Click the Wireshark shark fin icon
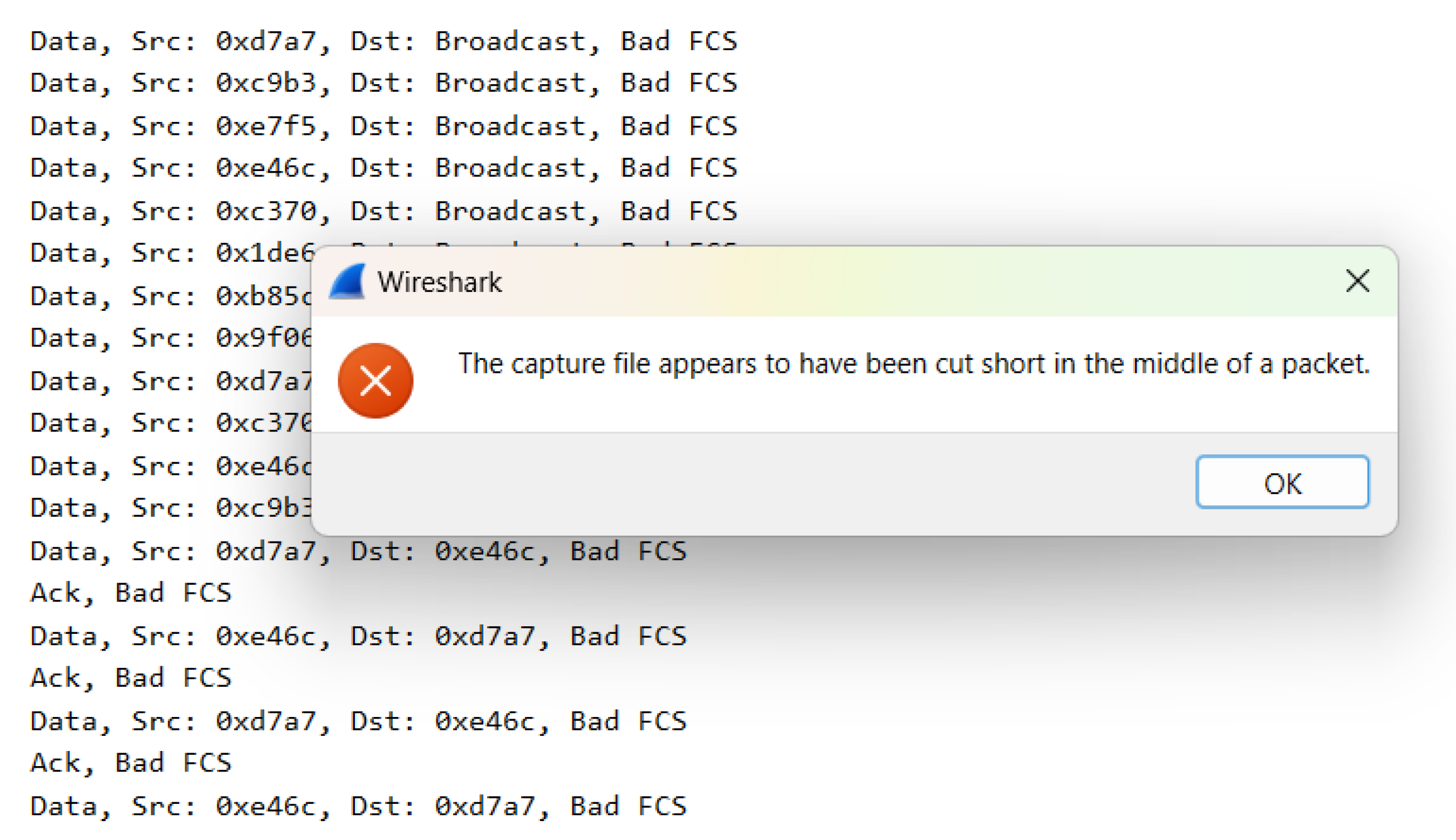The height and width of the screenshot is (840, 1456). pos(347,282)
